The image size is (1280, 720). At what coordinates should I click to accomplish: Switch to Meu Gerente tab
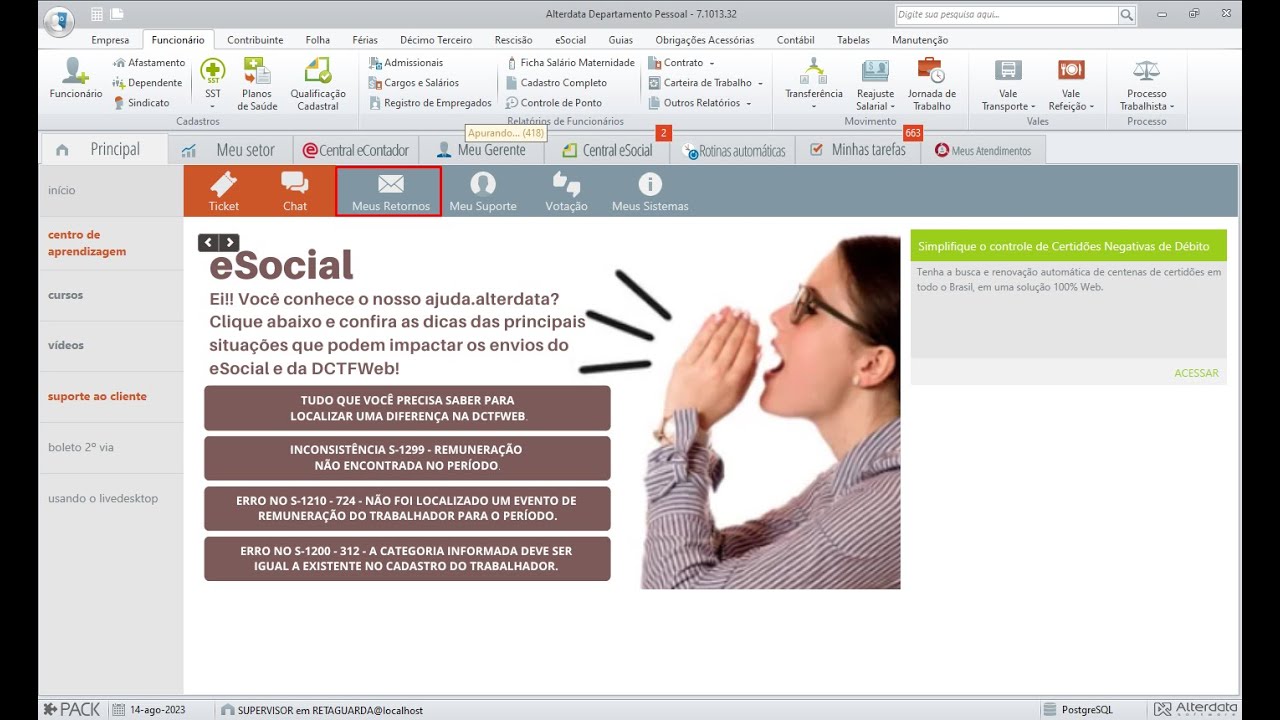click(x=481, y=150)
